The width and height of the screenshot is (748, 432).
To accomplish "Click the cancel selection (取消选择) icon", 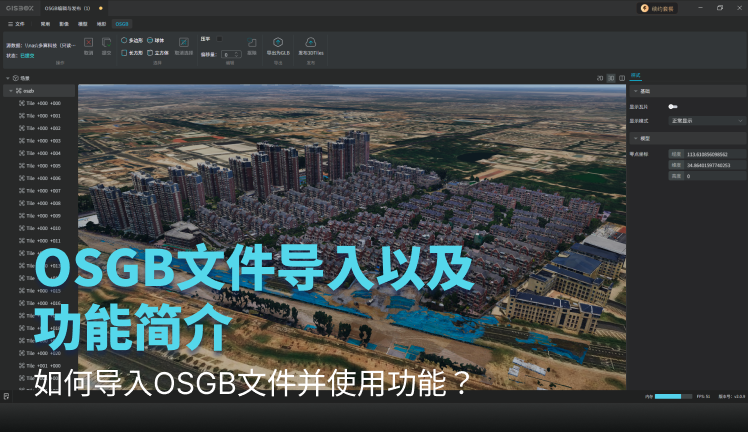I will 184,43.
